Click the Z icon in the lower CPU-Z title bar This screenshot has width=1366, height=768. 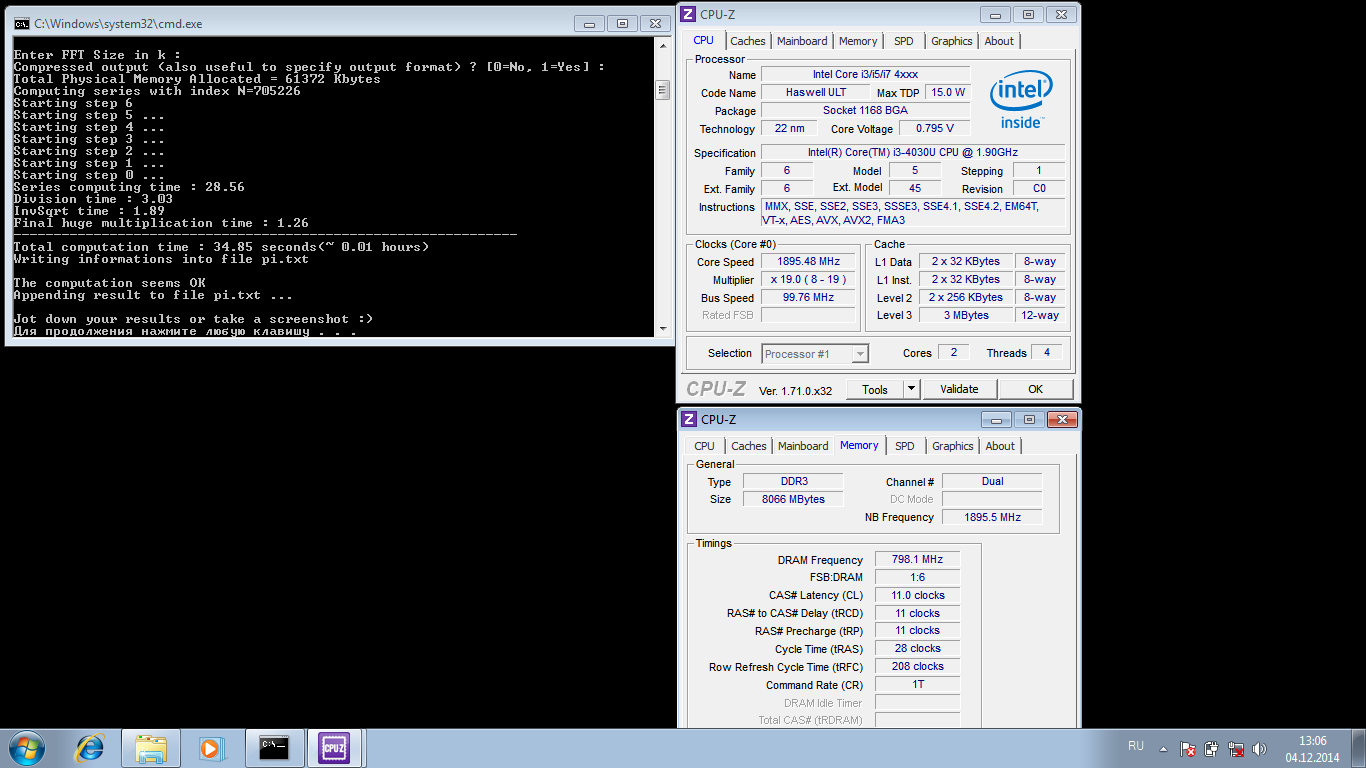pos(689,419)
